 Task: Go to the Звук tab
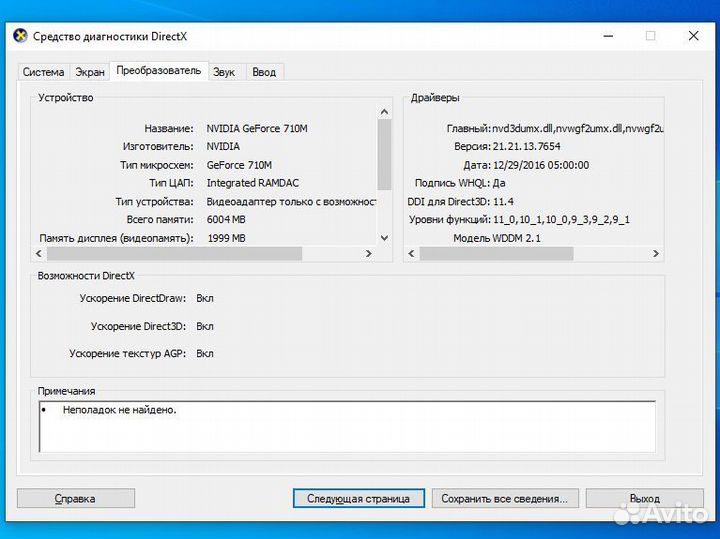[x=224, y=72]
